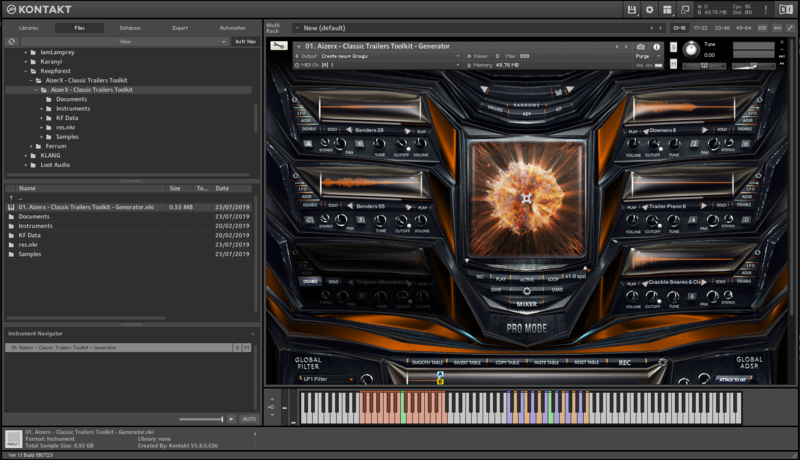Open the Automation tab
Screen dimensions: 800x460
233,28
